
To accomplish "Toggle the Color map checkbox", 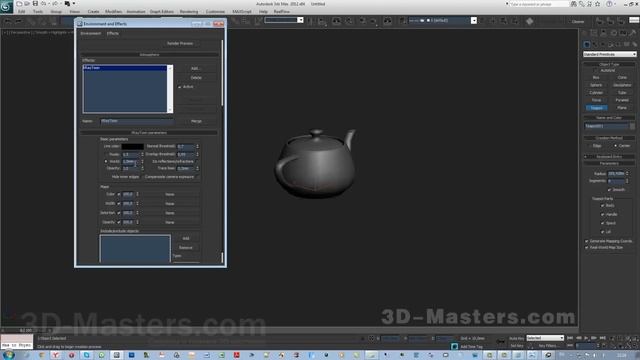I will pyautogui.click(x=119, y=194).
